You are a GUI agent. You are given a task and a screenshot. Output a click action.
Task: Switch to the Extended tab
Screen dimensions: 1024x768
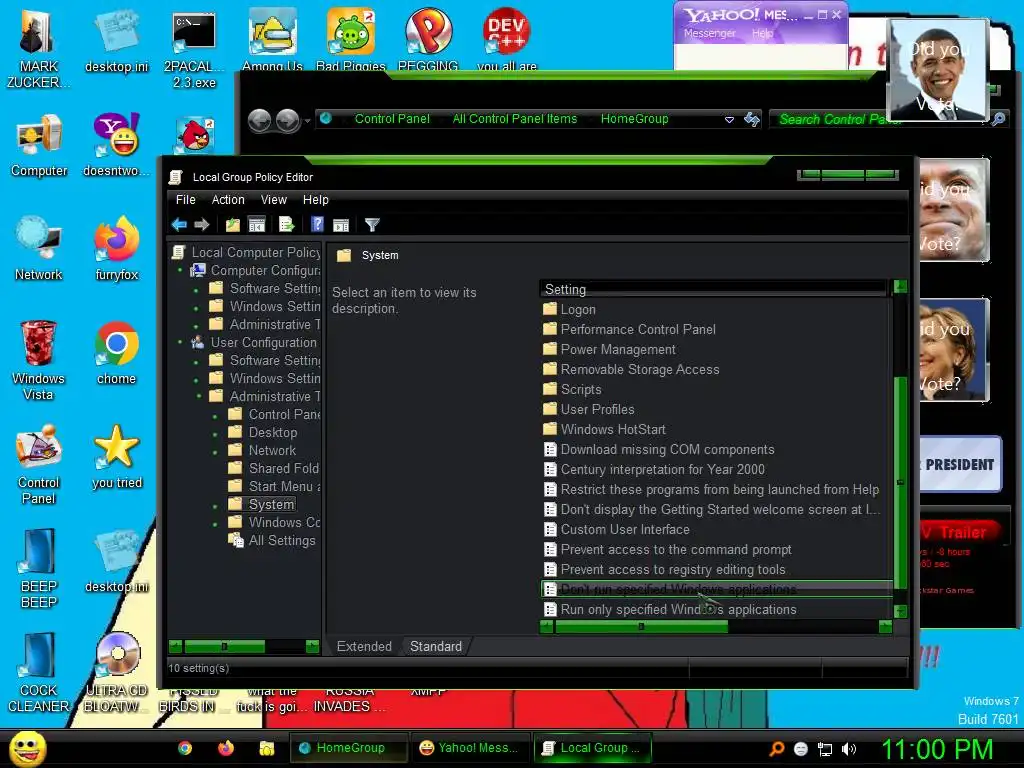(364, 647)
